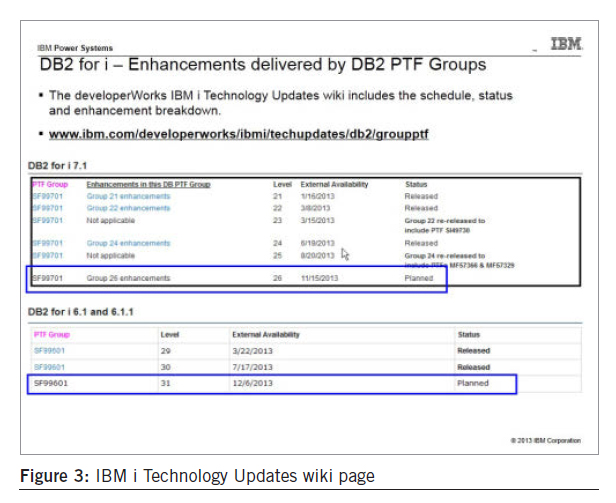The image size is (616, 503).
Task: Select the date 7/17/2013
Action: pos(252,367)
